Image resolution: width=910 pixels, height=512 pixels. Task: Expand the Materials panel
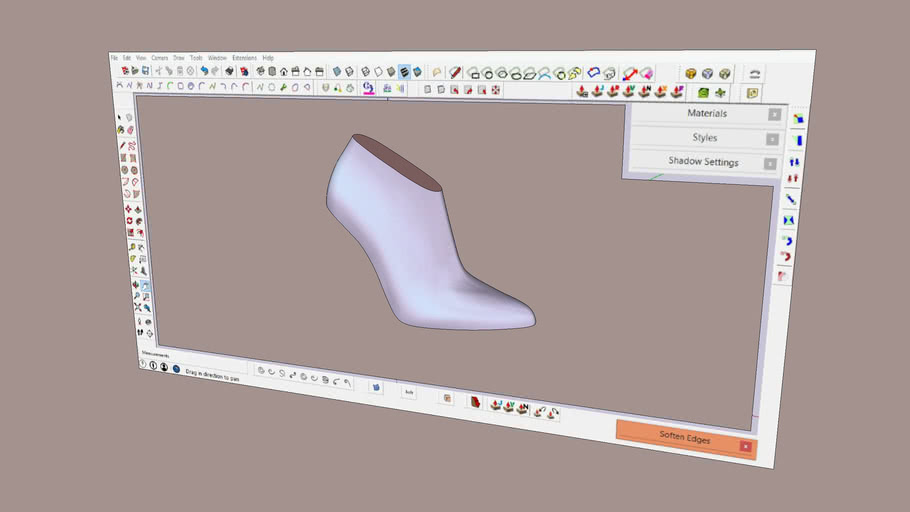click(x=707, y=114)
